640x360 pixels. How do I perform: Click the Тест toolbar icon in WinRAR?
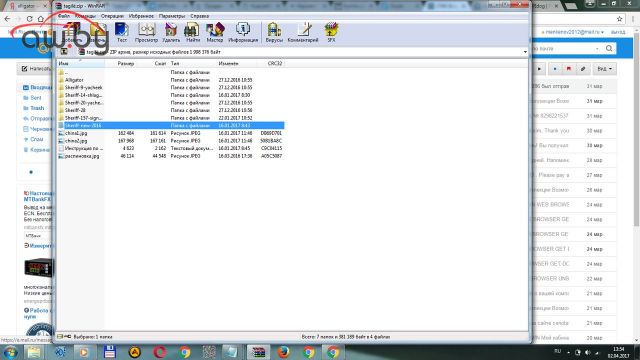point(122,33)
